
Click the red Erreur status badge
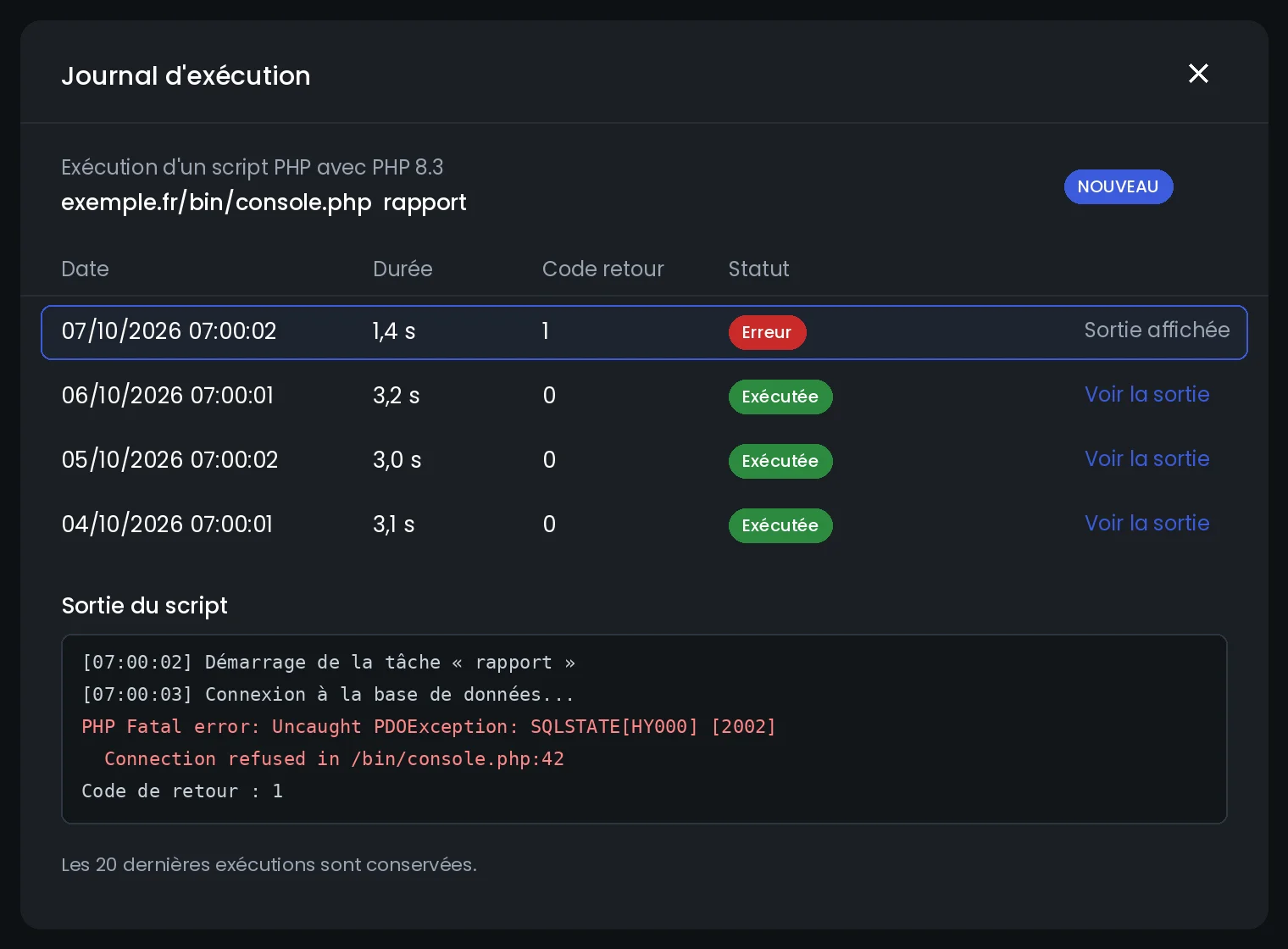767,332
